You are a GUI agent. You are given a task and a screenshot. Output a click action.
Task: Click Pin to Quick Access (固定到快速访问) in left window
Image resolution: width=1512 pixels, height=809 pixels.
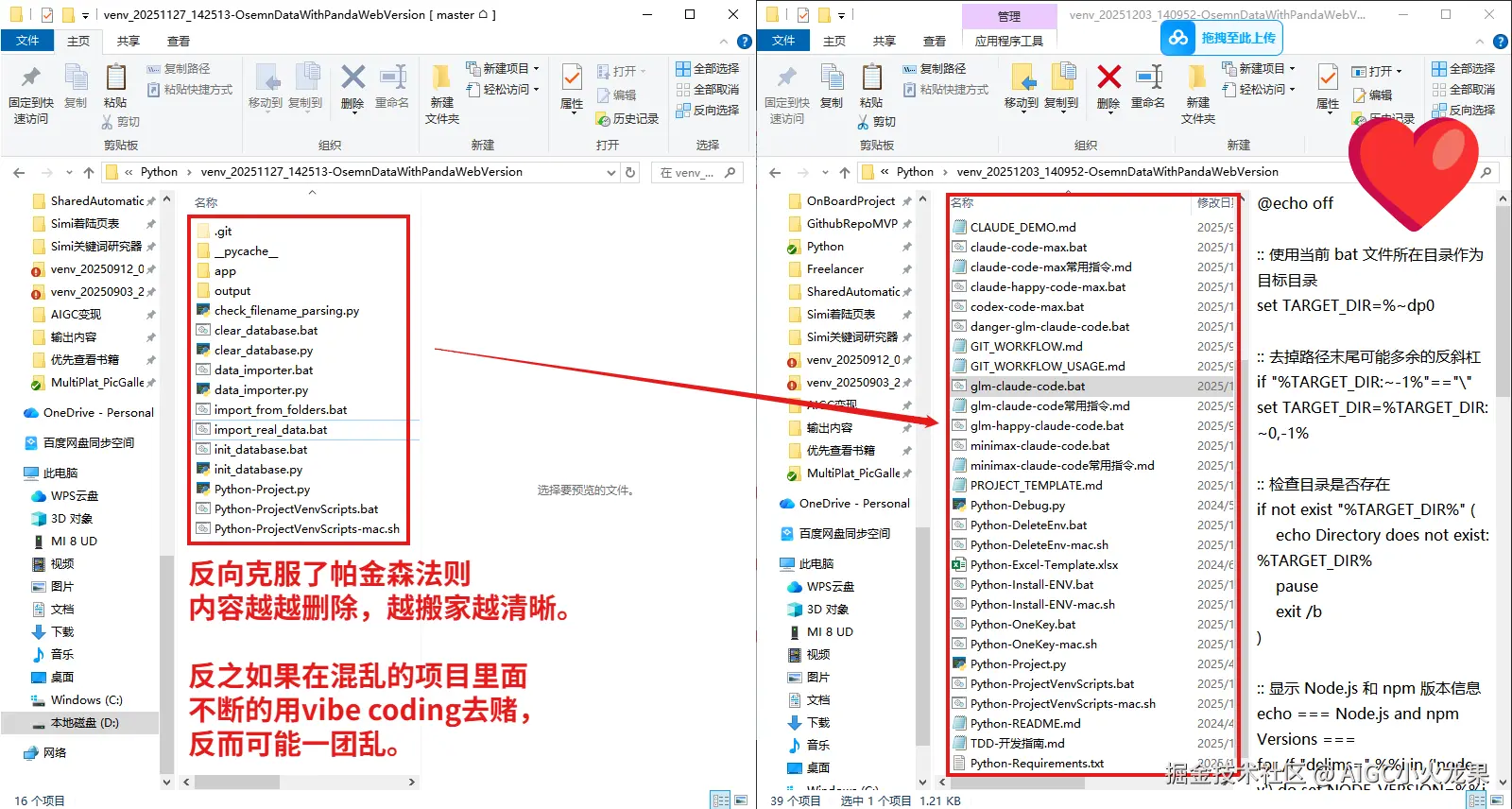31,95
